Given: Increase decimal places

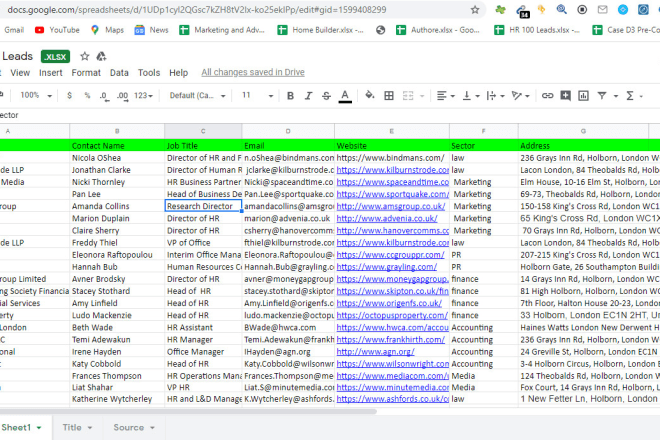Looking at the screenshot, I should click(122, 96).
